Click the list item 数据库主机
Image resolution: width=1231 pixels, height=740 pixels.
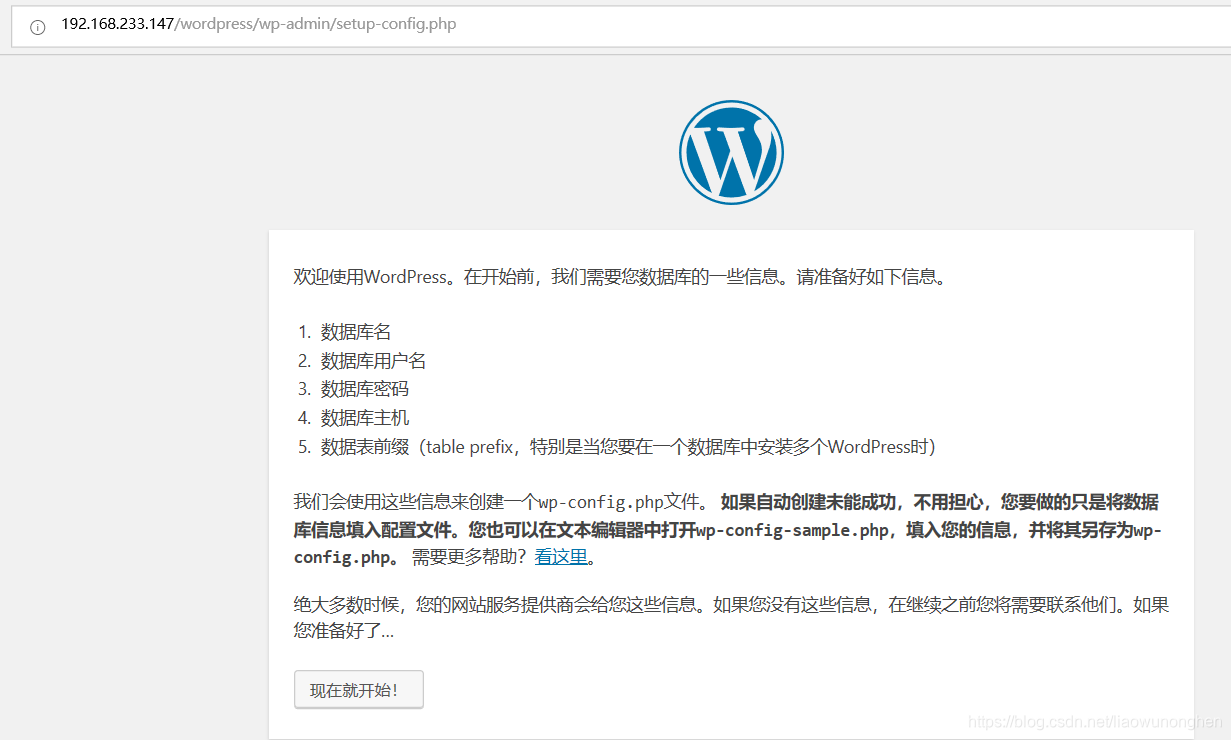coord(365,418)
